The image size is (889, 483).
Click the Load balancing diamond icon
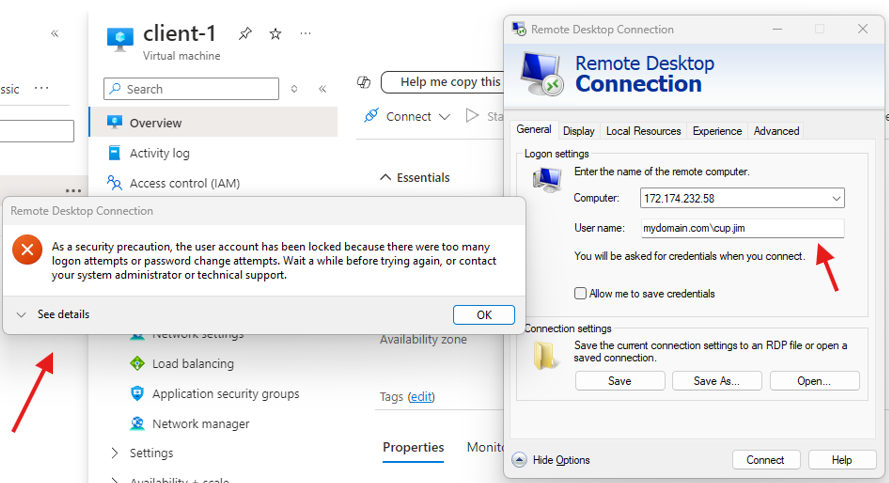pos(137,363)
